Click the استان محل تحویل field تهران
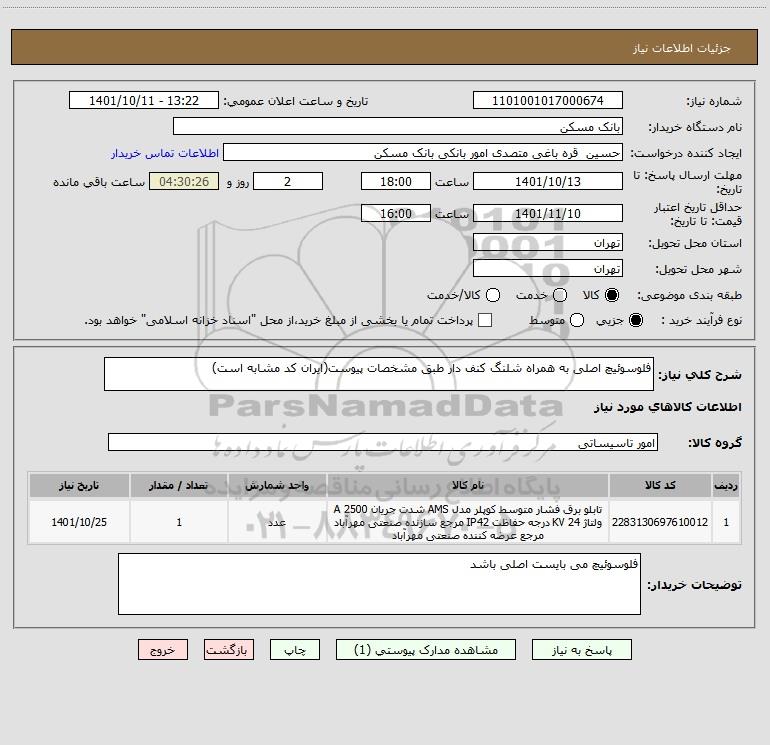Viewport: 770px width, 745px height. point(548,243)
